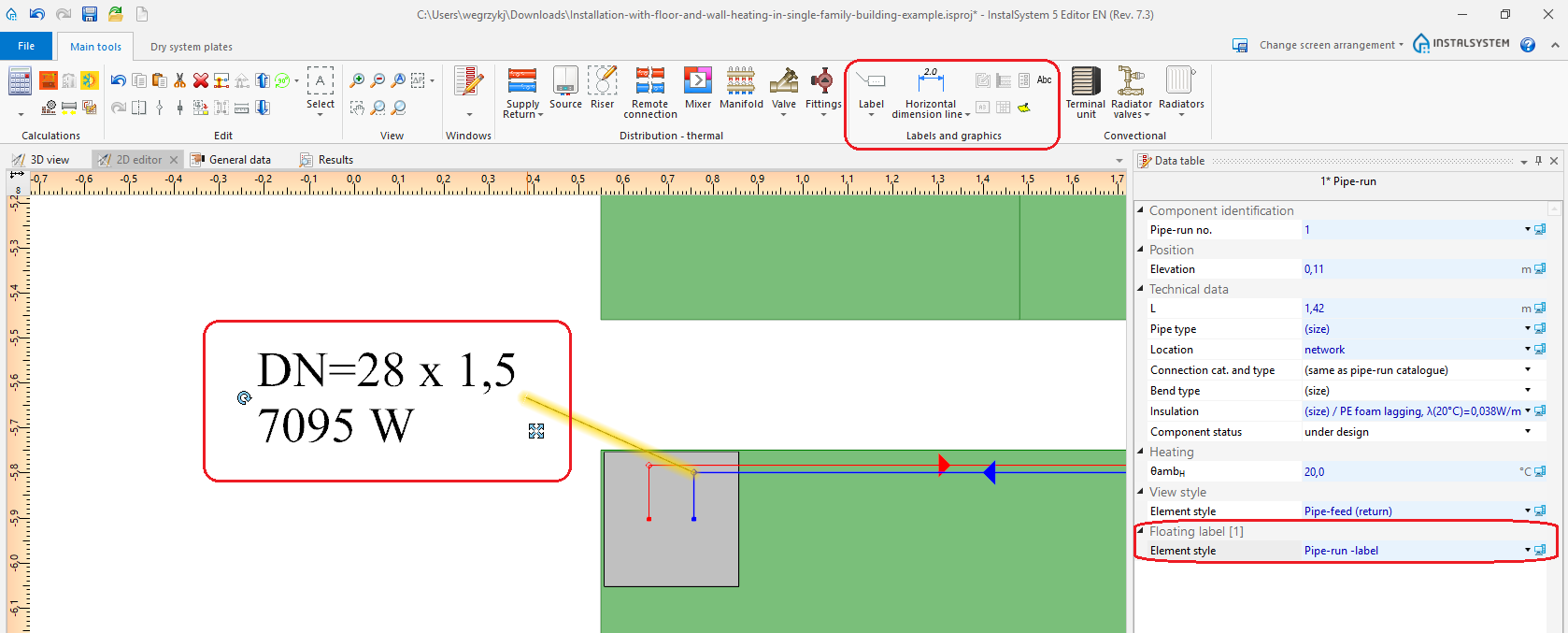Collapse the ribbon using the top-right chevron
The width and height of the screenshot is (1568, 633).
(1554, 45)
